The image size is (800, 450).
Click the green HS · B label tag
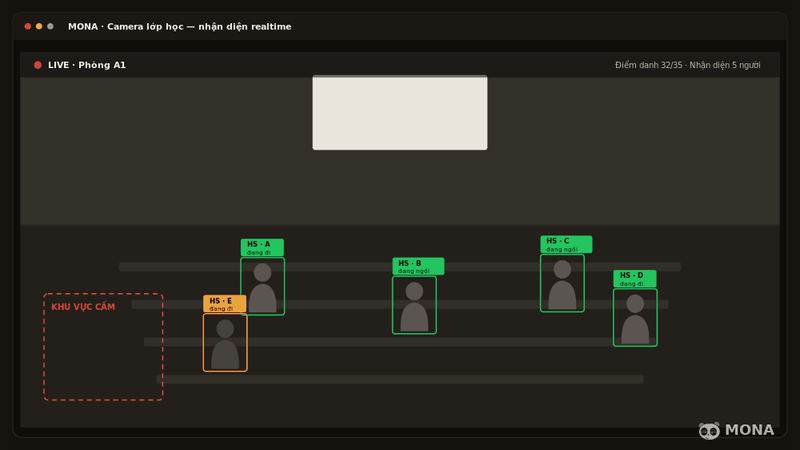click(x=418, y=266)
